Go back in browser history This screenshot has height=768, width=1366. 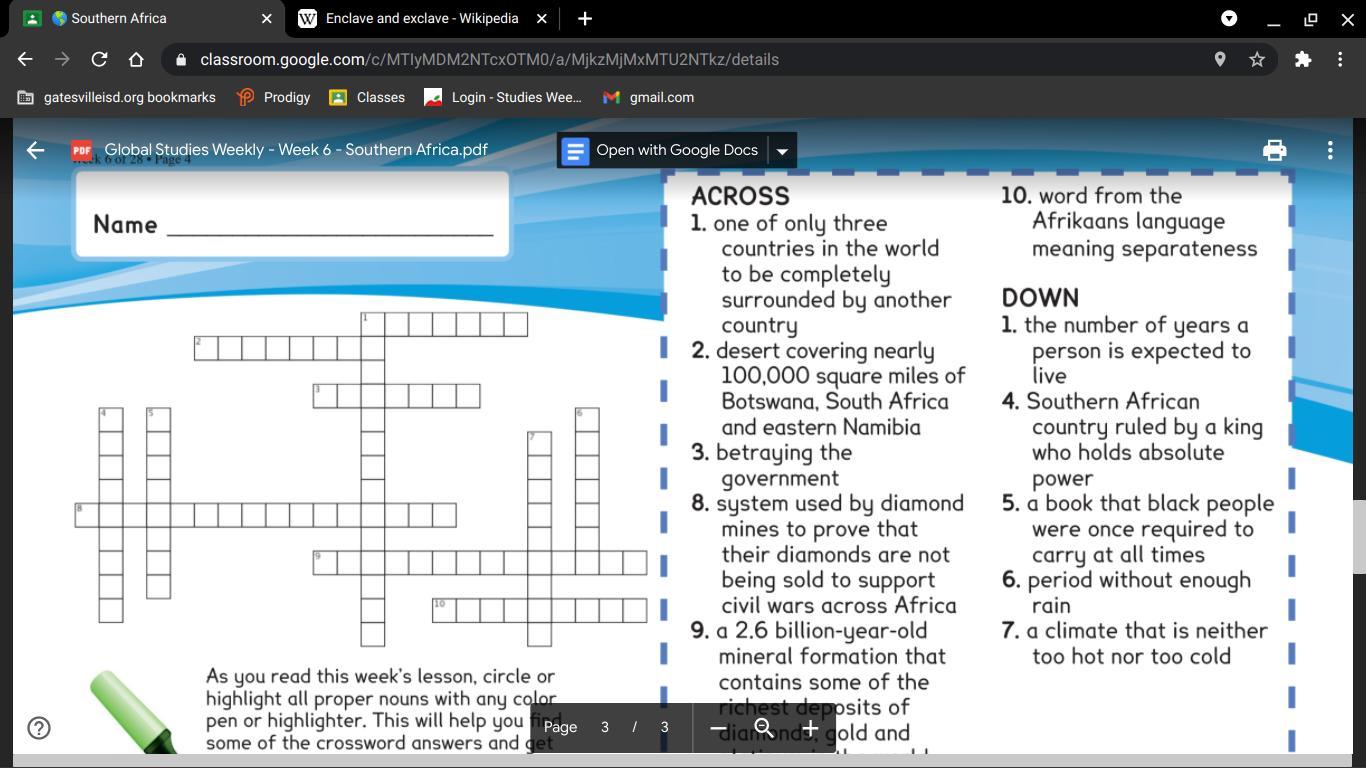click(25, 59)
